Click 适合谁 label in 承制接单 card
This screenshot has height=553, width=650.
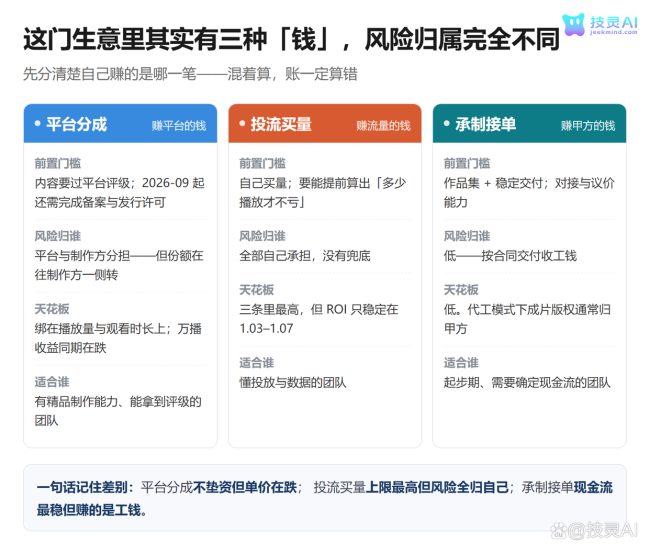coord(461,363)
